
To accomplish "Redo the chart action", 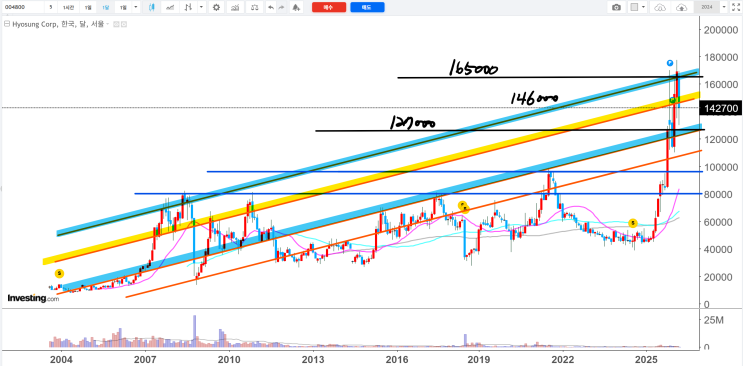I will tap(281, 7).
